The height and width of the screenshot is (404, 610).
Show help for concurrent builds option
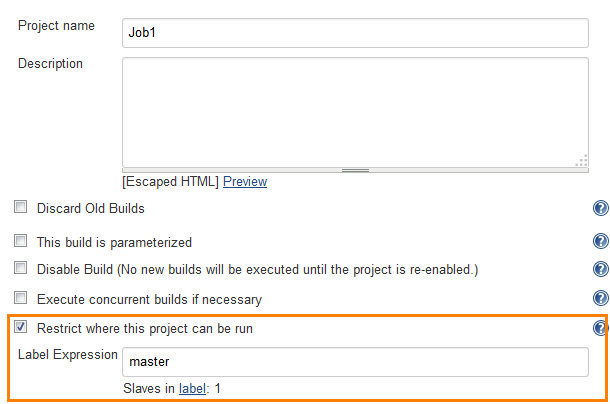click(x=601, y=298)
